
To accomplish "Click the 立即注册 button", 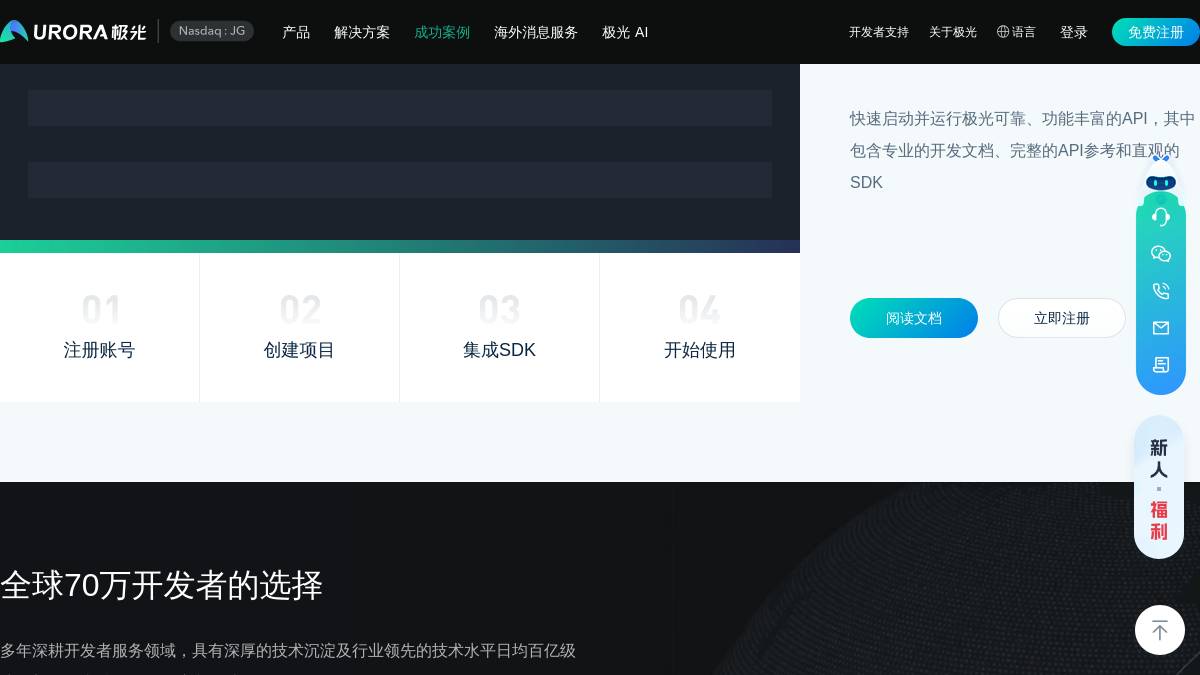I will coord(1062,318).
